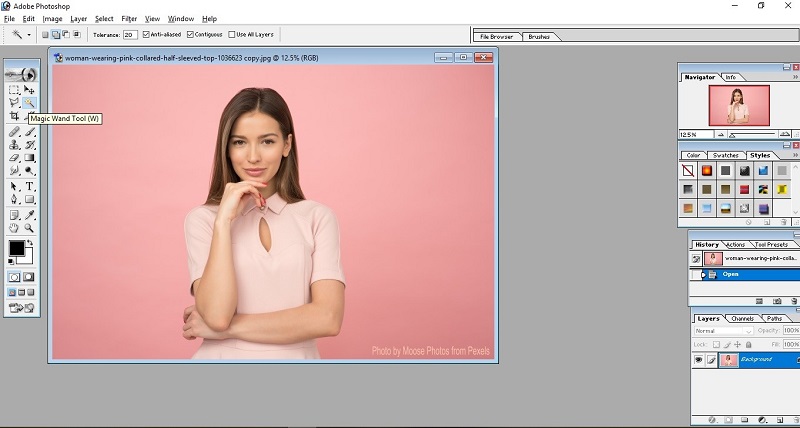The width and height of the screenshot is (800, 428).
Task: Enable Use All Layers checkbox
Action: point(232,34)
